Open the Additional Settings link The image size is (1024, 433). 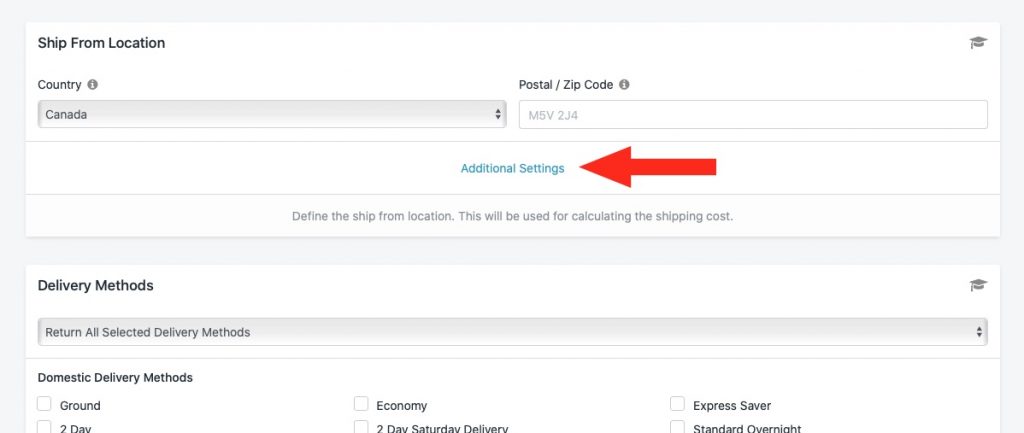513,168
